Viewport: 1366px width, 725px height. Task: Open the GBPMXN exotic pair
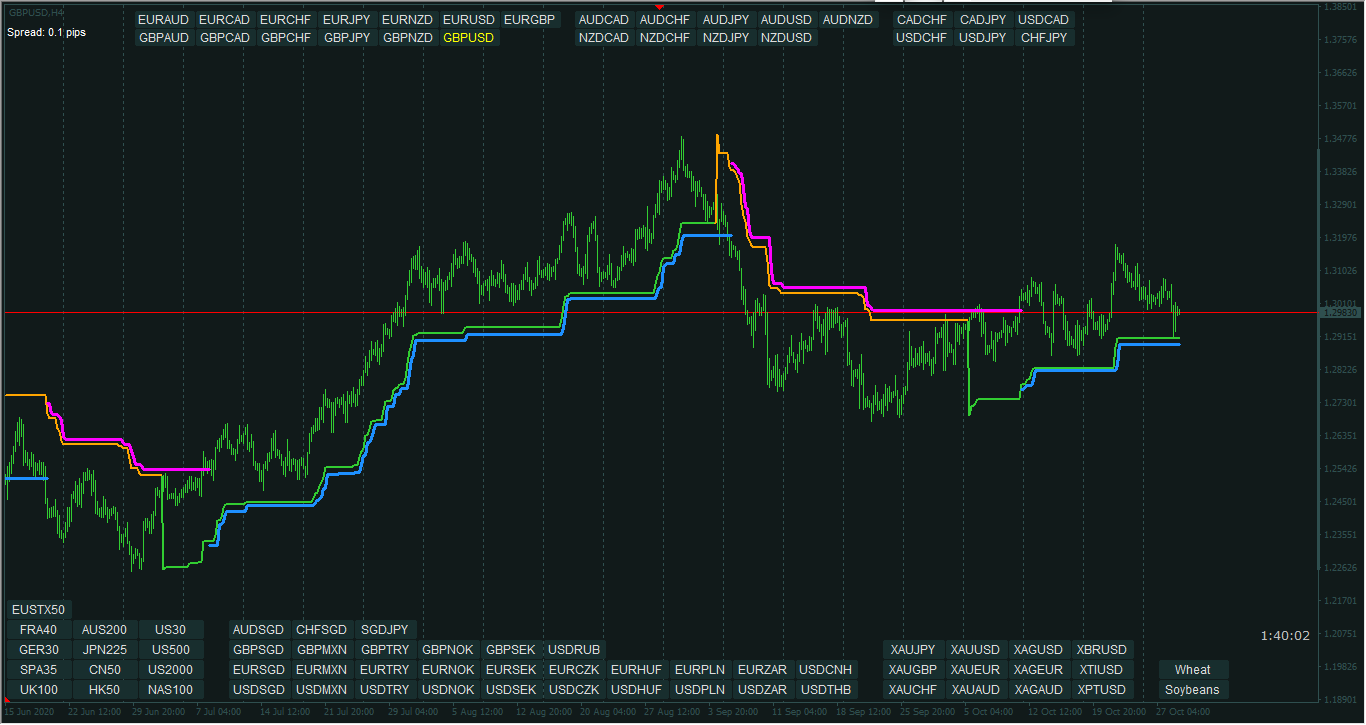pos(322,650)
